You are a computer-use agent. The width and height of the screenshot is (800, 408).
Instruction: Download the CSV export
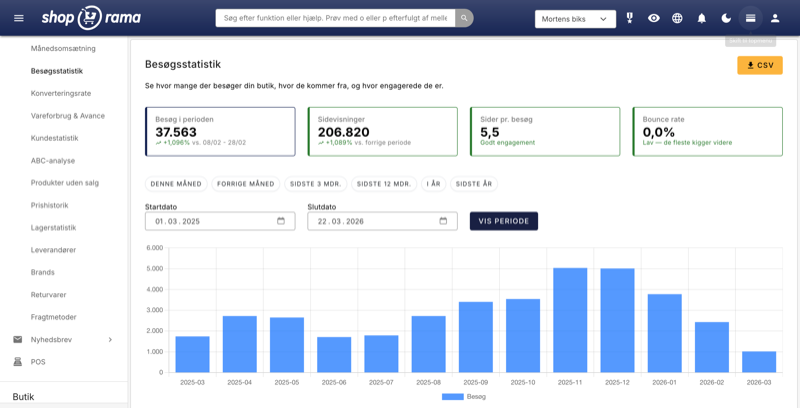click(759, 65)
